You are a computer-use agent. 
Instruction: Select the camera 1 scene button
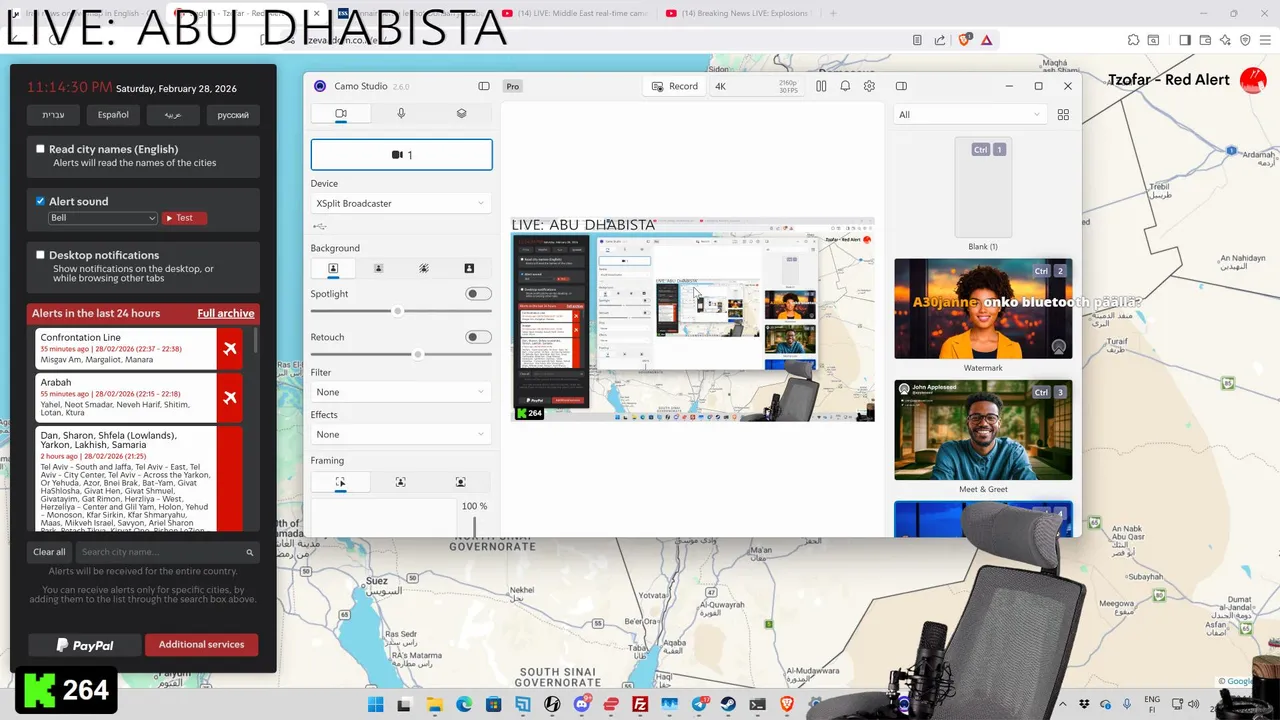point(402,155)
